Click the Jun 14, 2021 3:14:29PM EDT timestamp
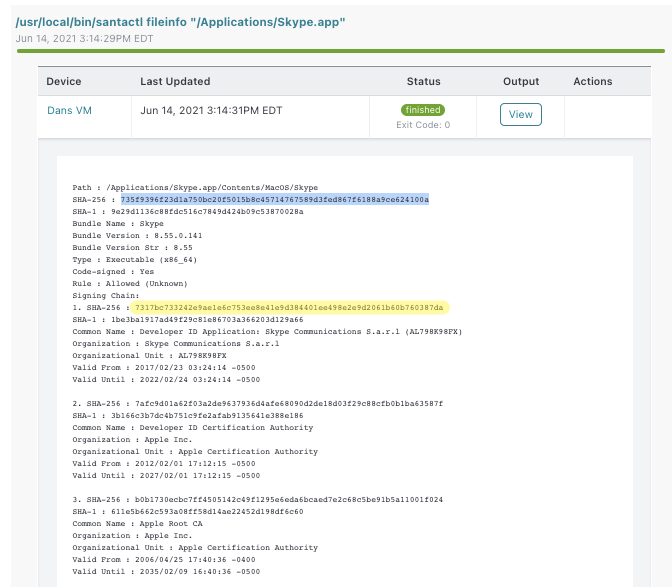 (84, 39)
